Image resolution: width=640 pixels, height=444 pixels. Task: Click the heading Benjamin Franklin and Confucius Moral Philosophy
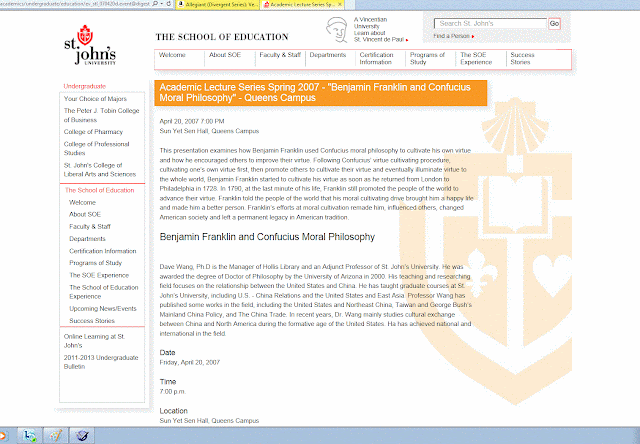267,237
